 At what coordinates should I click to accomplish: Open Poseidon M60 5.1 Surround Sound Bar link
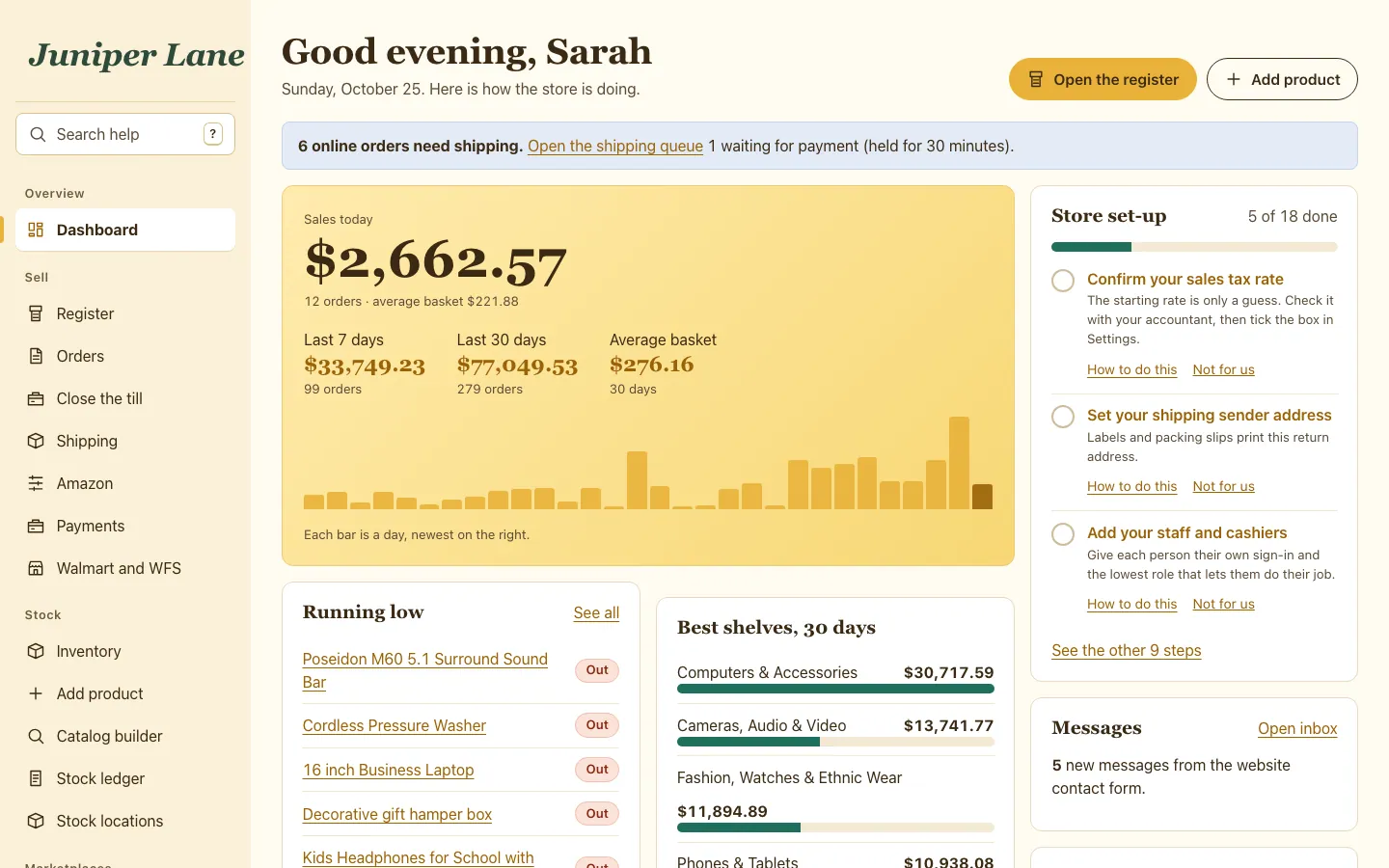click(x=424, y=670)
